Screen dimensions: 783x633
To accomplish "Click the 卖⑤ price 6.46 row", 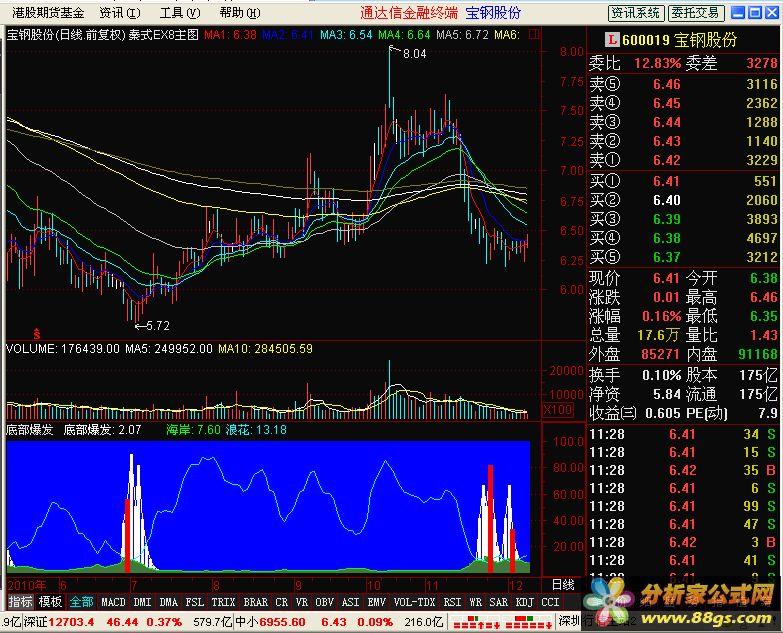I will (x=684, y=84).
